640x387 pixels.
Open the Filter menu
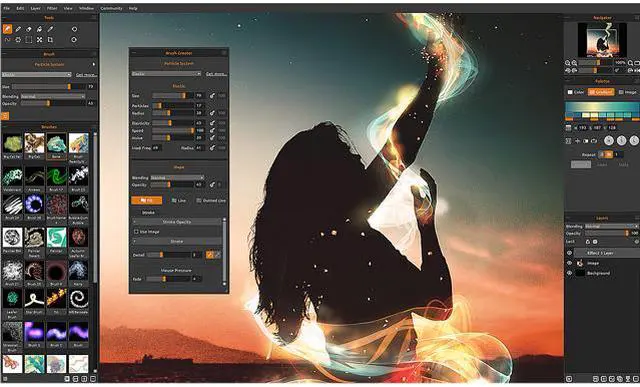(x=52, y=8)
